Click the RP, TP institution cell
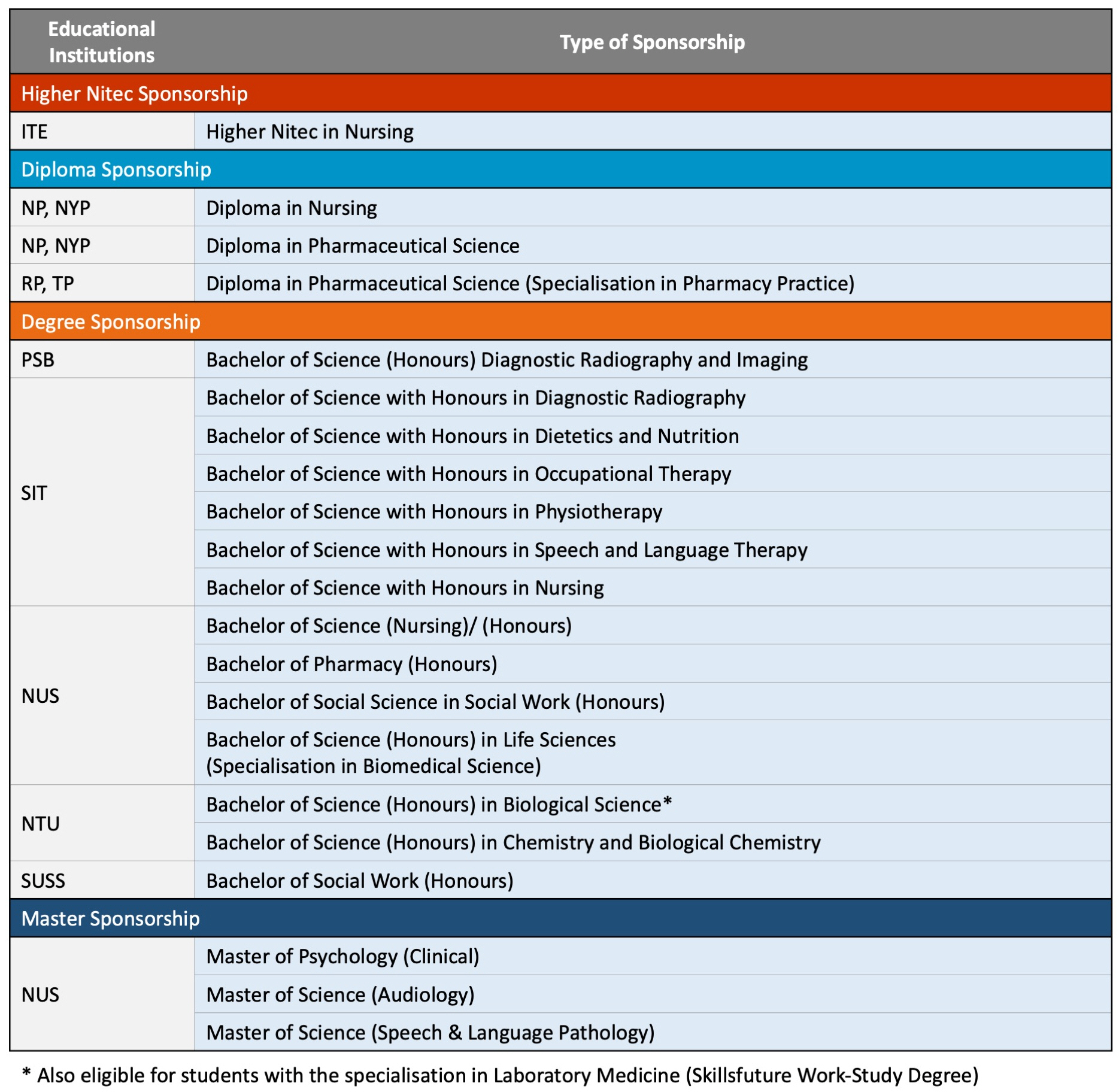 tap(48, 284)
